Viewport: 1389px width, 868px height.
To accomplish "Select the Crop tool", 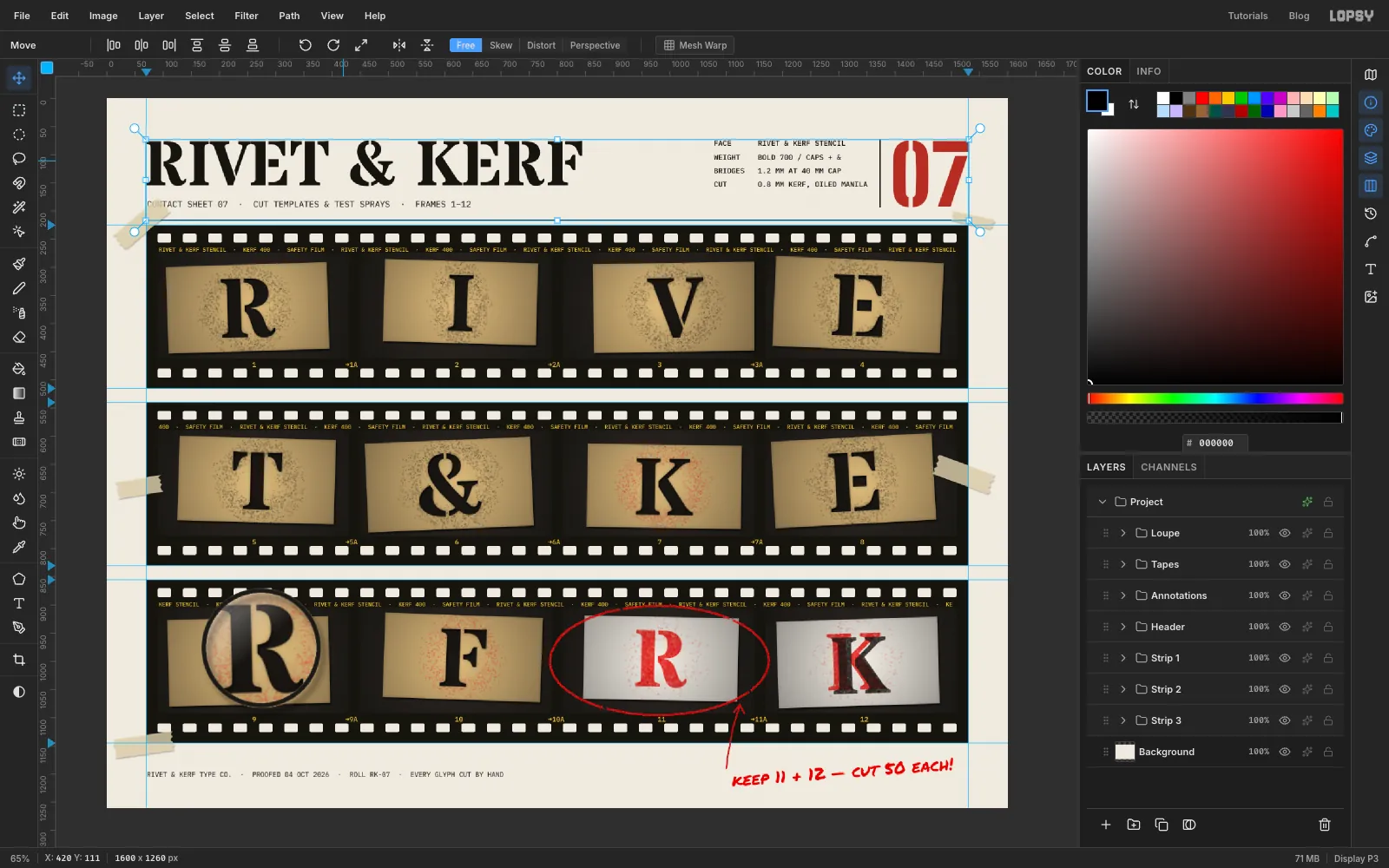I will 19,660.
